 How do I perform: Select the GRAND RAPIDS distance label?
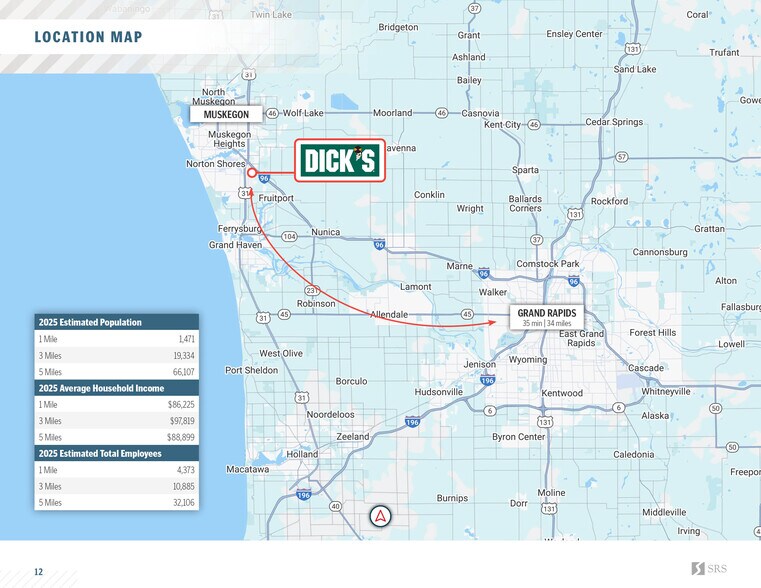click(546, 317)
